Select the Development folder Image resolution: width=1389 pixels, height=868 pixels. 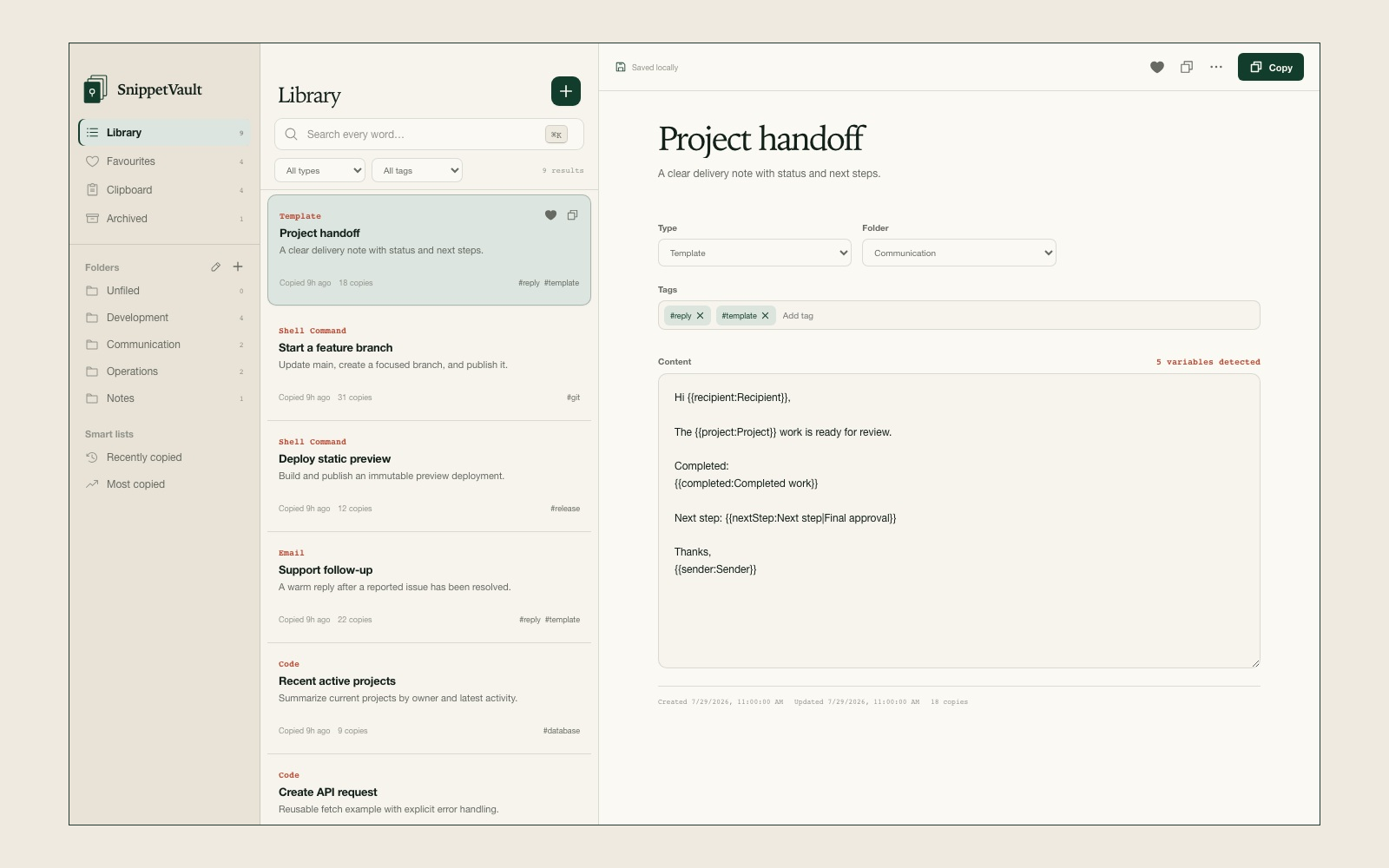click(x=165, y=318)
